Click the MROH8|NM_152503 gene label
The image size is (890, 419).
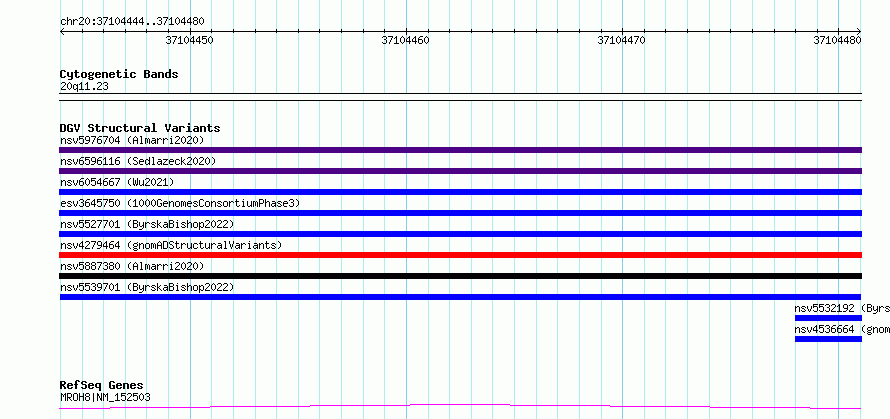tap(105, 397)
